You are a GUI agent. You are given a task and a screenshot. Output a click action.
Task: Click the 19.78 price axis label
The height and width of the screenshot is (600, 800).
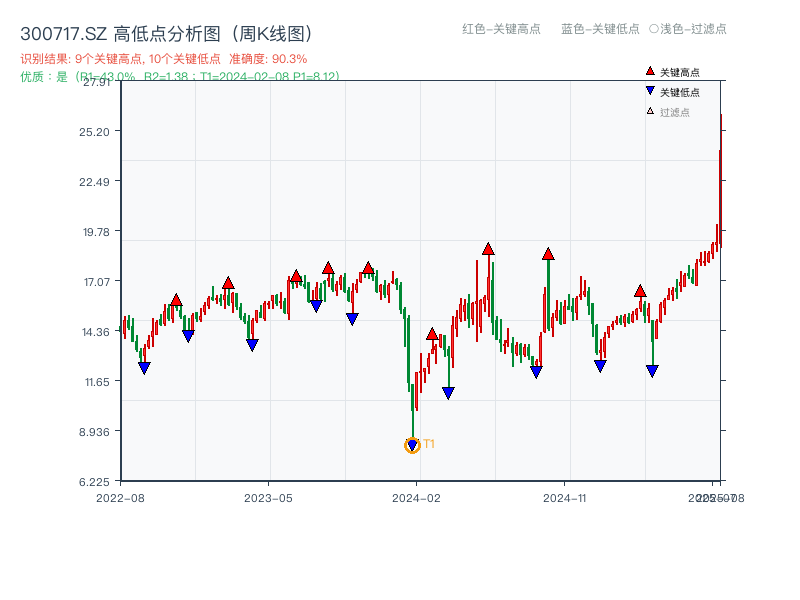click(x=96, y=232)
